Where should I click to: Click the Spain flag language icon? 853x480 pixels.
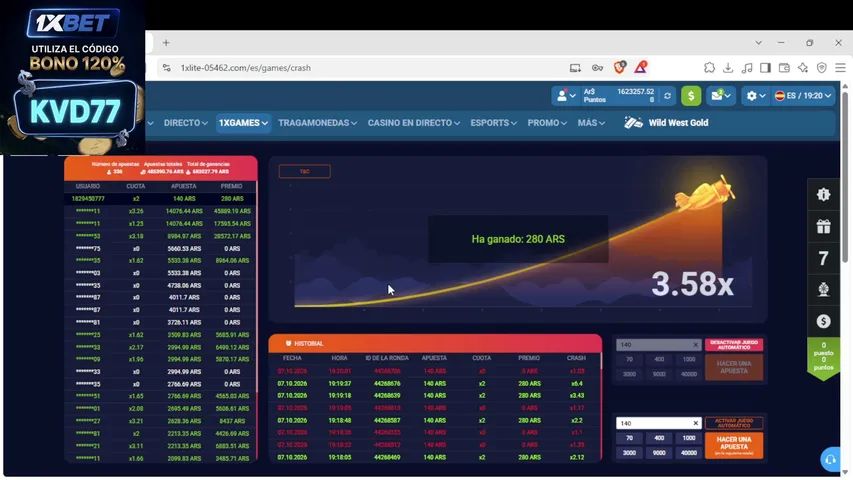click(x=780, y=96)
